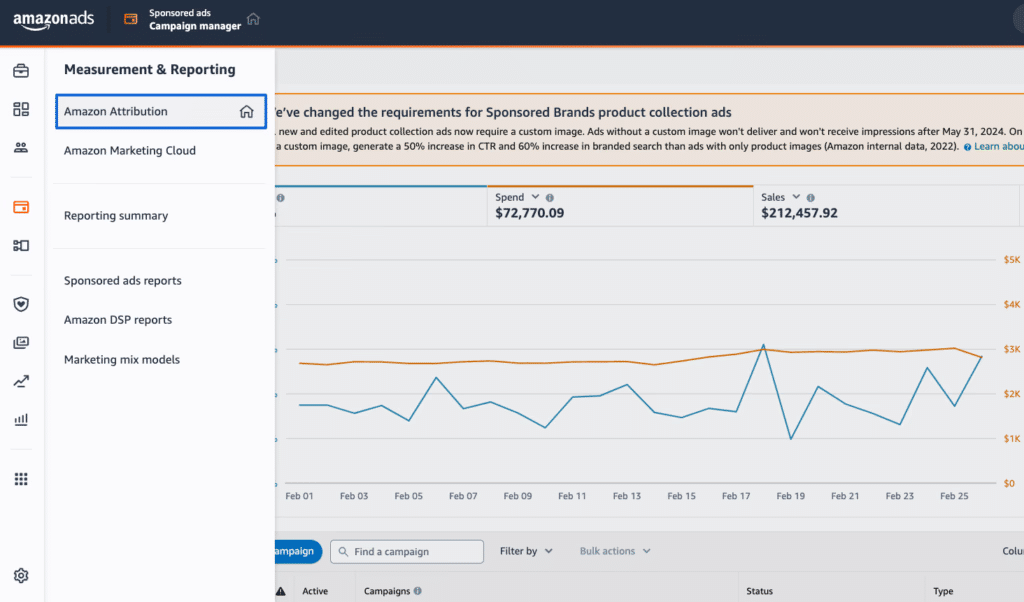Select Amazon Marketing Cloud menu item
The width and height of the screenshot is (1024, 602).
(130, 151)
